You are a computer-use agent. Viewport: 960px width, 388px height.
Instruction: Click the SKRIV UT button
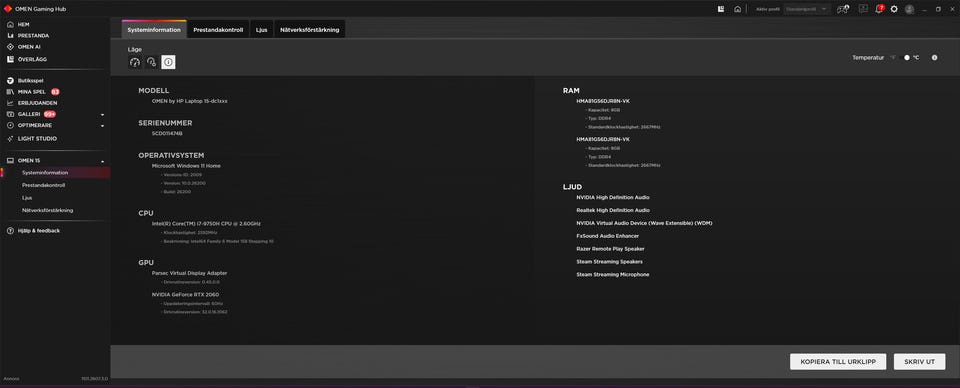tap(919, 362)
